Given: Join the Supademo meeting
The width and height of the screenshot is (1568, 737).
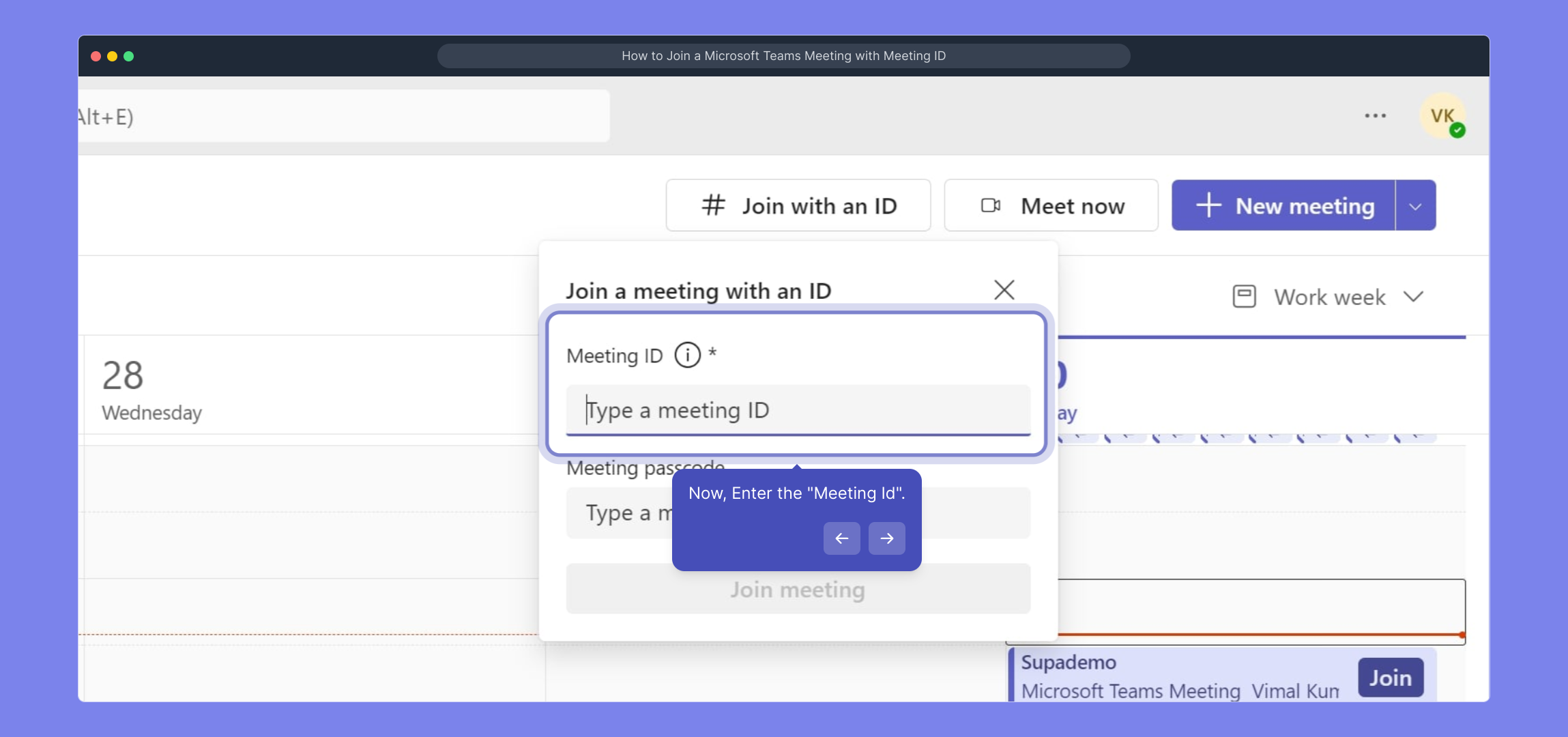Looking at the screenshot, I should pos(1390,678).
